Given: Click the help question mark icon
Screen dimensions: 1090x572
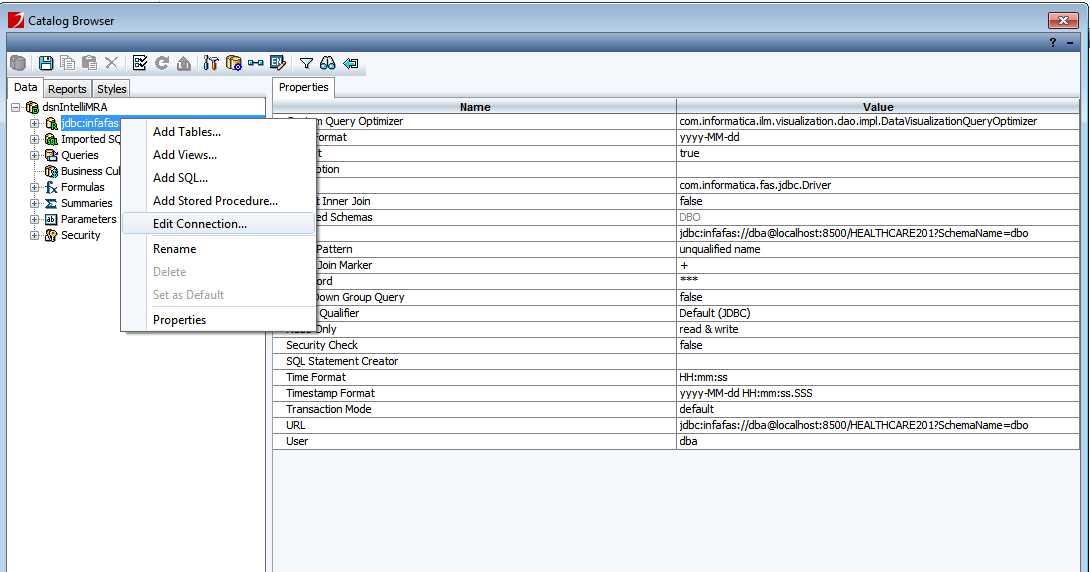Looking at the screenshot, I should coord(1053,42).
